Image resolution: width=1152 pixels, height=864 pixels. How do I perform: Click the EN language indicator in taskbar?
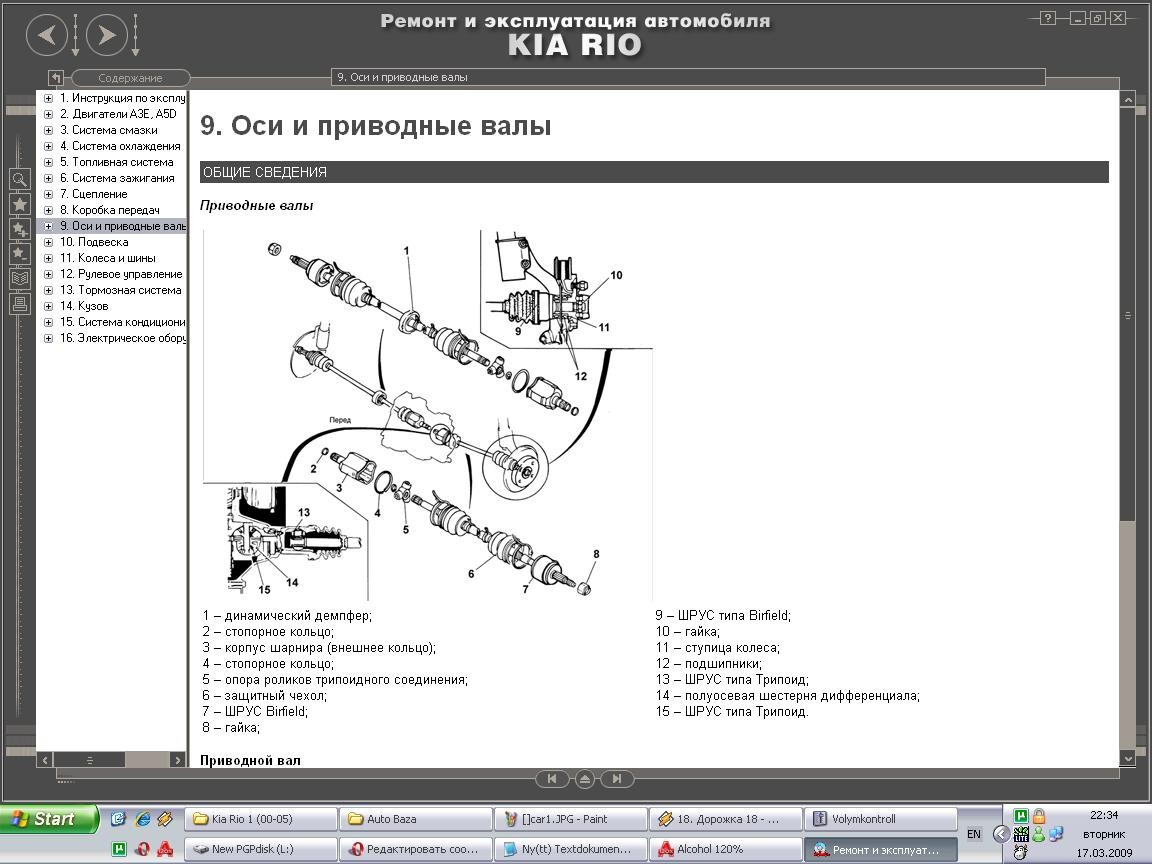coord(973,834)
